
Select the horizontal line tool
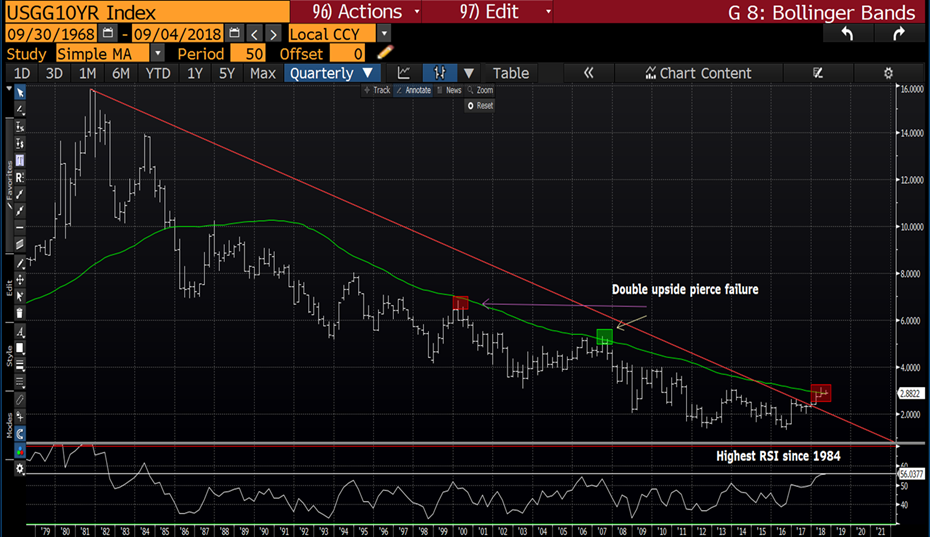[20, 228]
